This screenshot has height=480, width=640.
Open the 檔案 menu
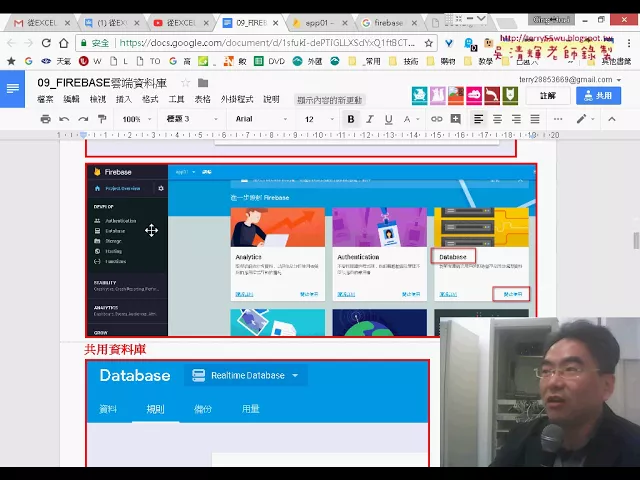click(45, 99)
